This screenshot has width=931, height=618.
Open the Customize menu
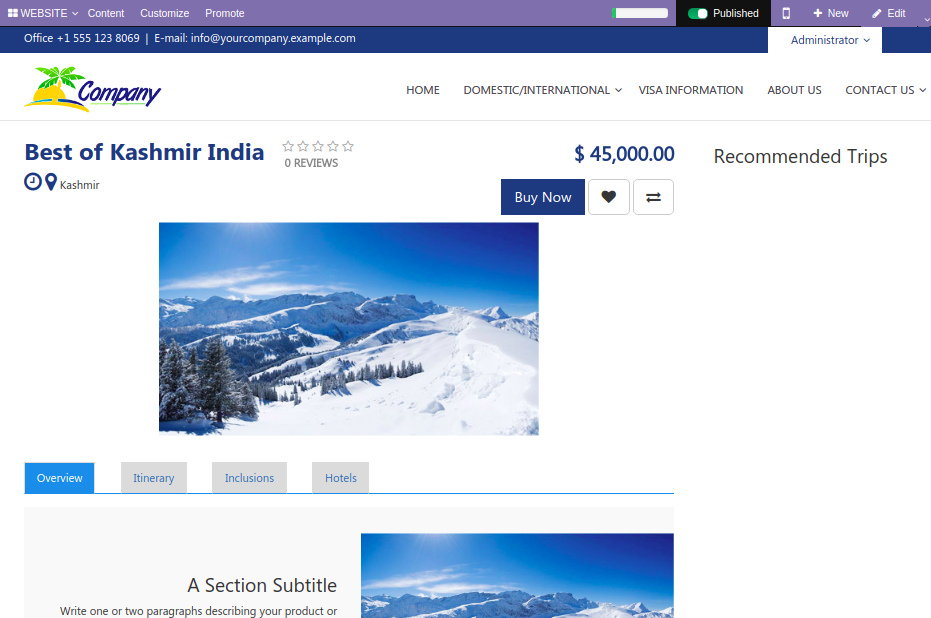(x=164, y=13)
